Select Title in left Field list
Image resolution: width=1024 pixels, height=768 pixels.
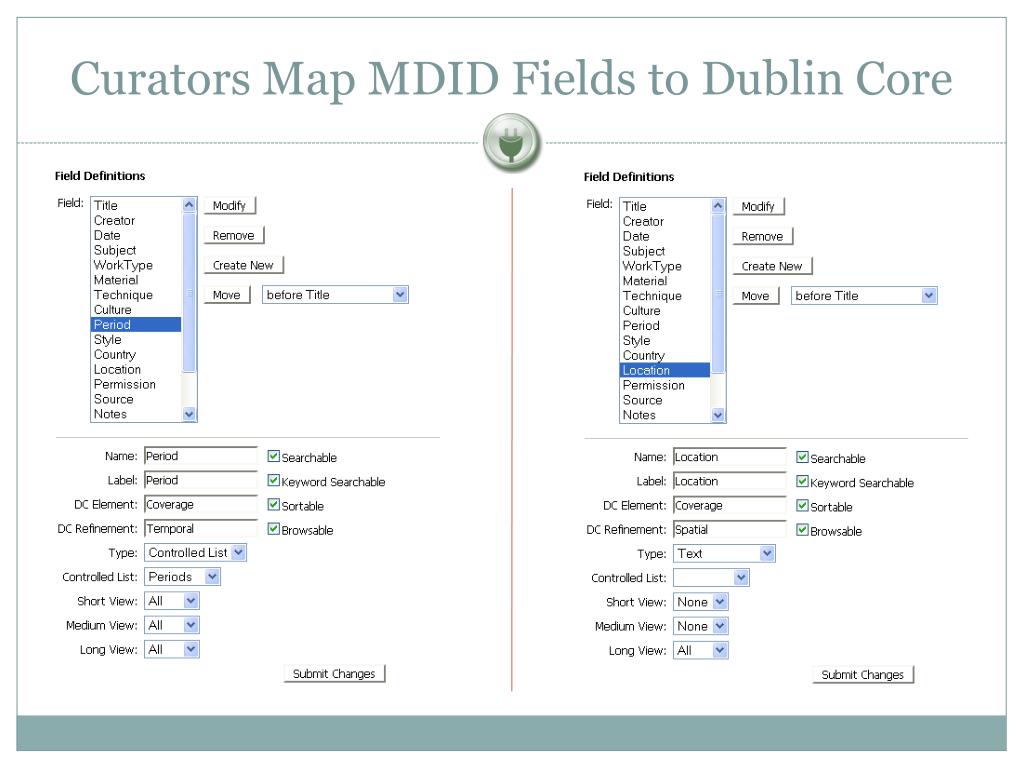click(x=136, y=205)
